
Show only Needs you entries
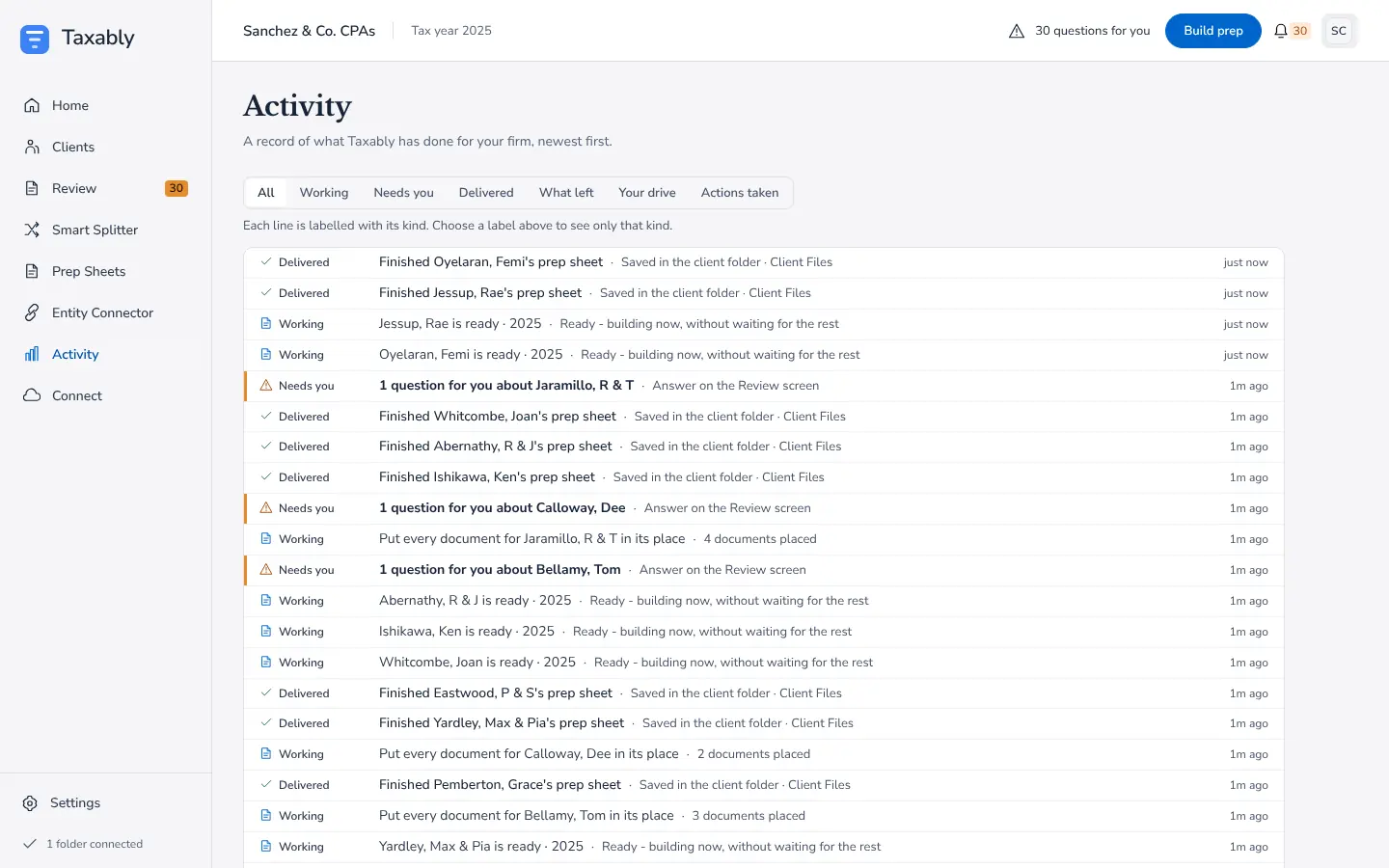(x=403, y=193)
